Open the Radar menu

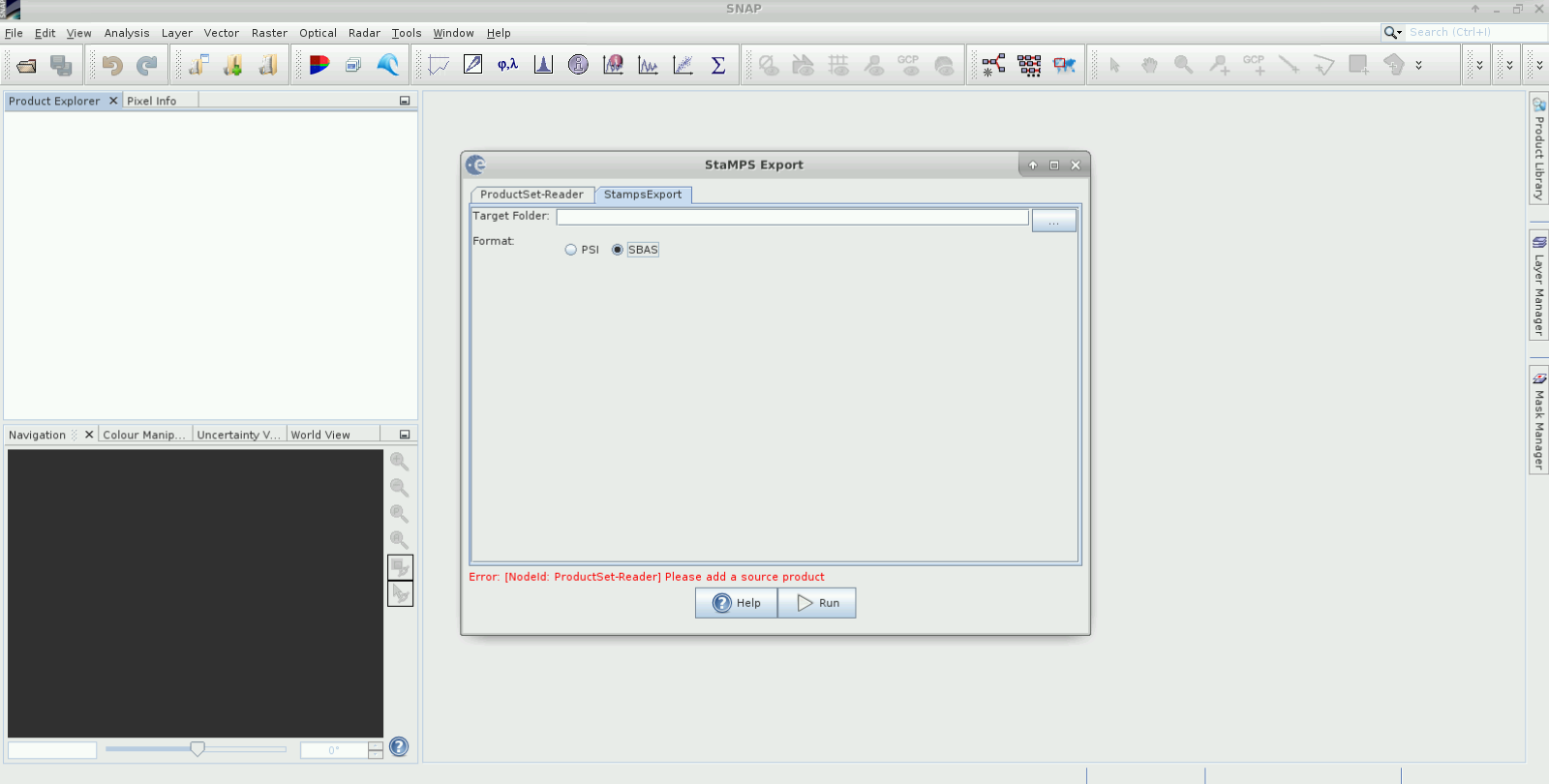pyautogui.click(x=364, y=33)
